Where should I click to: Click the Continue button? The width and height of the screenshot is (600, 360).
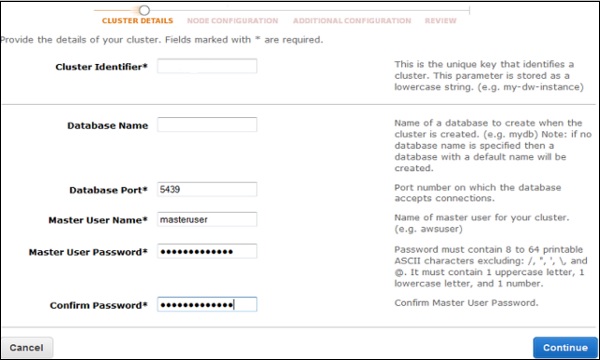click(x=565, y=347)
